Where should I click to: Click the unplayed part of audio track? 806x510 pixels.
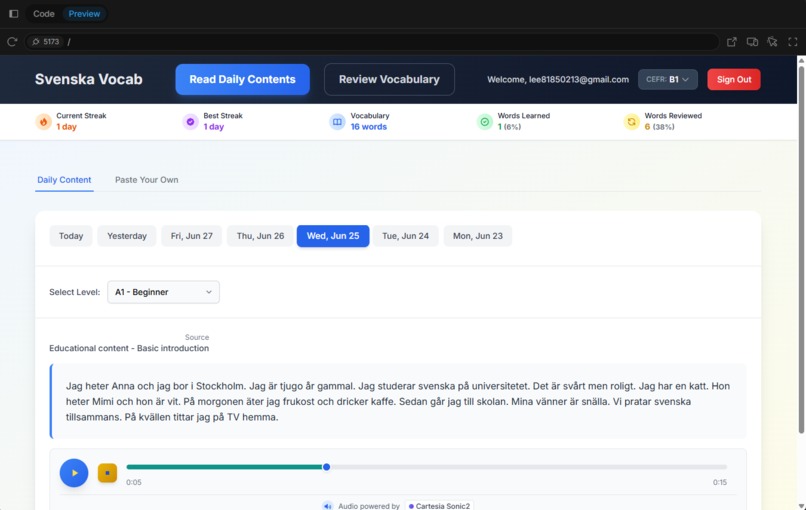[x=528, y=467]
